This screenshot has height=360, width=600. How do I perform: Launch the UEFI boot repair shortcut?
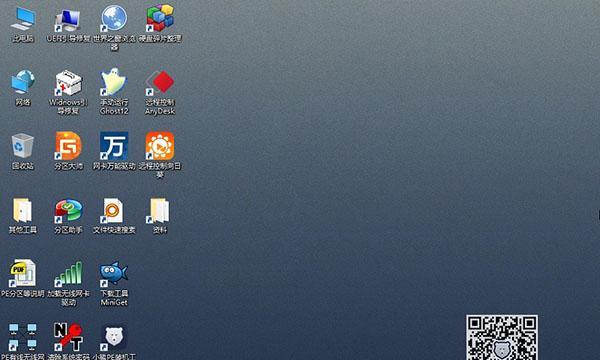tap(68, 21)
